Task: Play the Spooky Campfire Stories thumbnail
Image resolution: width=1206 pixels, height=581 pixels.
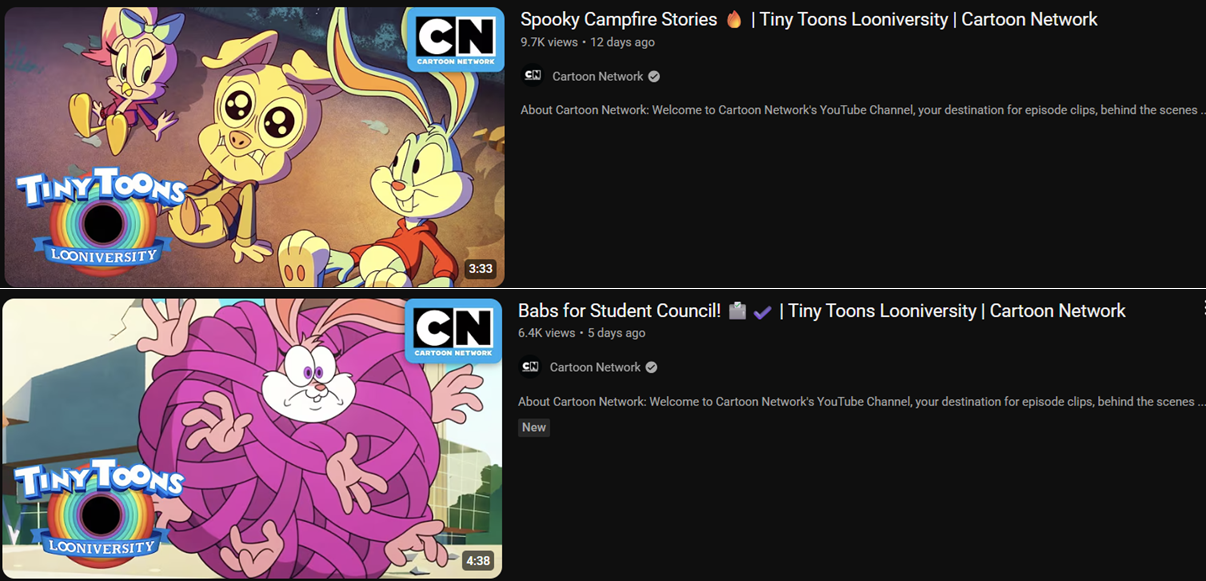Action: point(254,147)
